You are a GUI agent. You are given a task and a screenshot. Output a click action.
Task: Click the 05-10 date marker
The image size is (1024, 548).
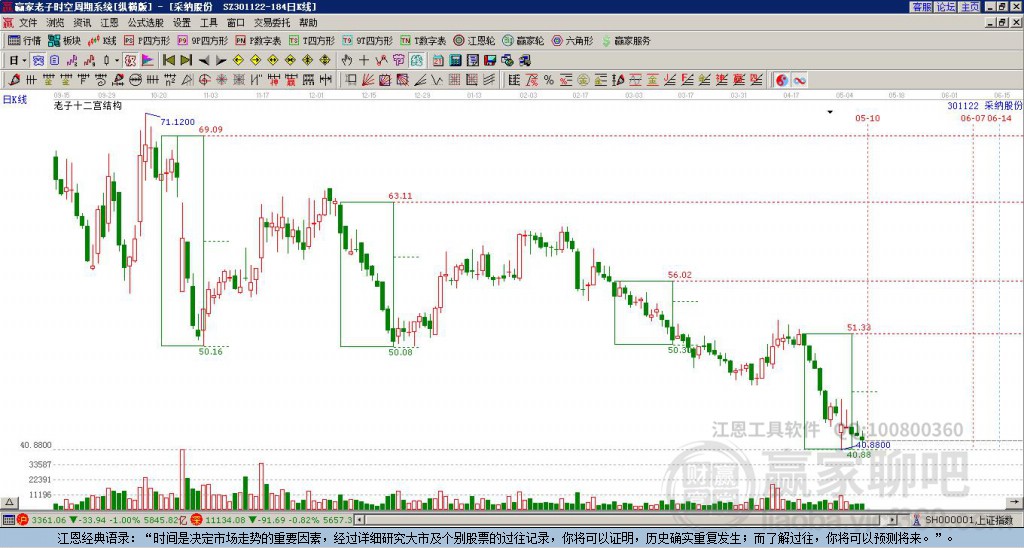867,118
